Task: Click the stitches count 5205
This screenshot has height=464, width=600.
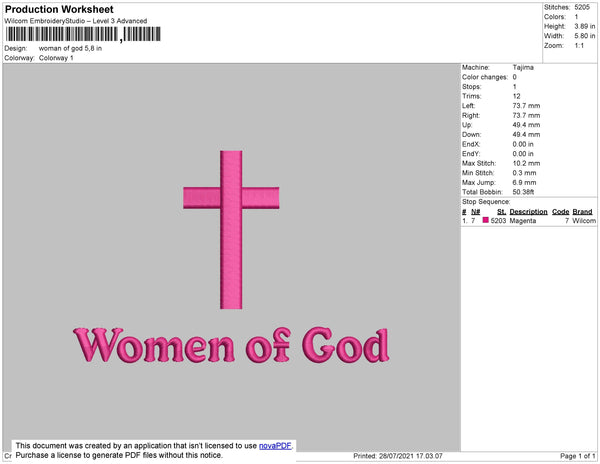Action: pyautogui.click(x=582, y=7)
